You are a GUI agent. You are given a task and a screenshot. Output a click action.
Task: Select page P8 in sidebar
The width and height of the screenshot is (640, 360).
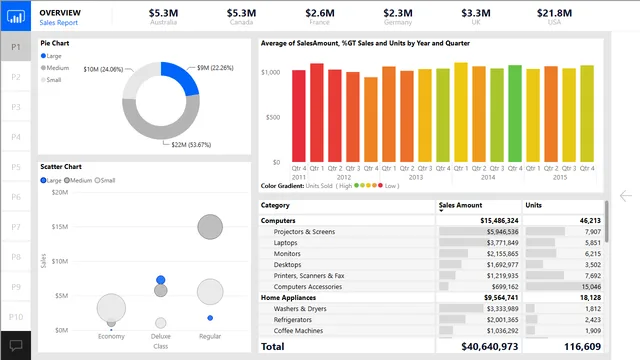(x=16, y=257)
